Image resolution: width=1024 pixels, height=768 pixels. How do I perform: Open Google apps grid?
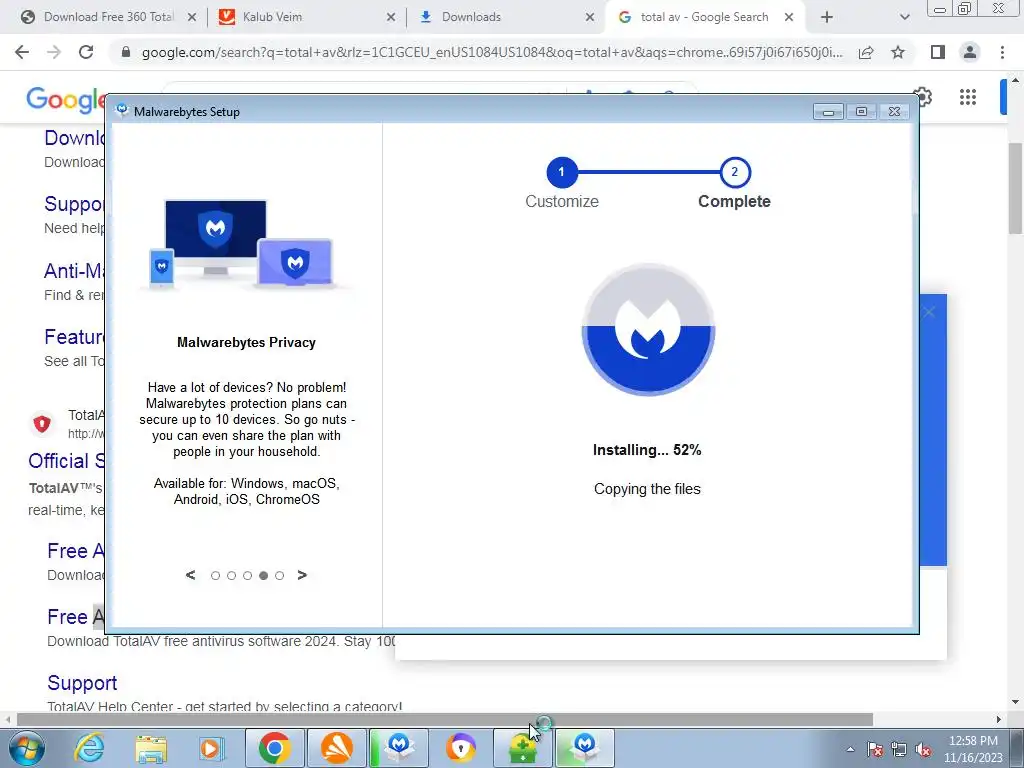coord(968,97)
